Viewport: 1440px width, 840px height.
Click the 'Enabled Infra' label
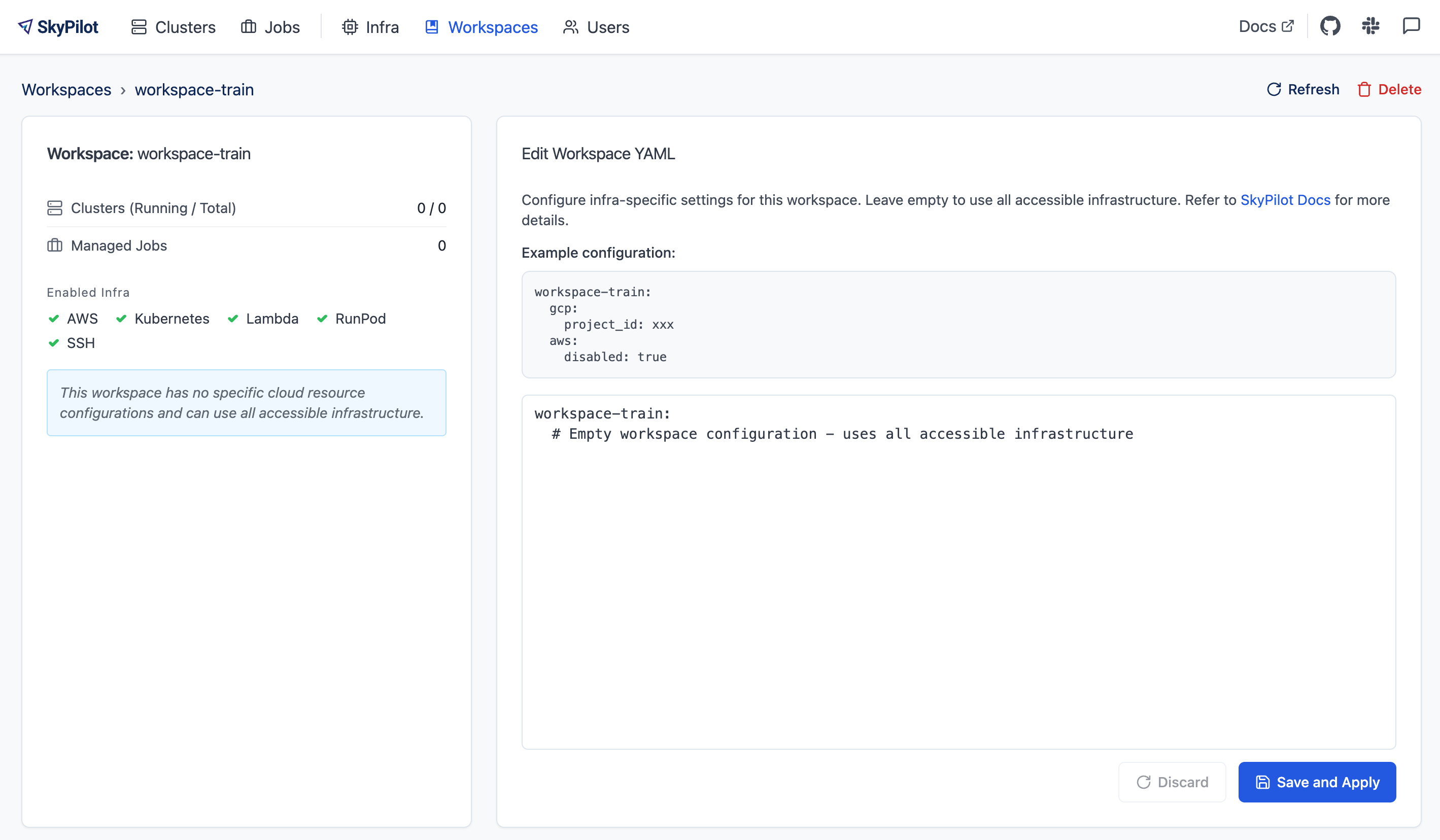coord(88,293)
